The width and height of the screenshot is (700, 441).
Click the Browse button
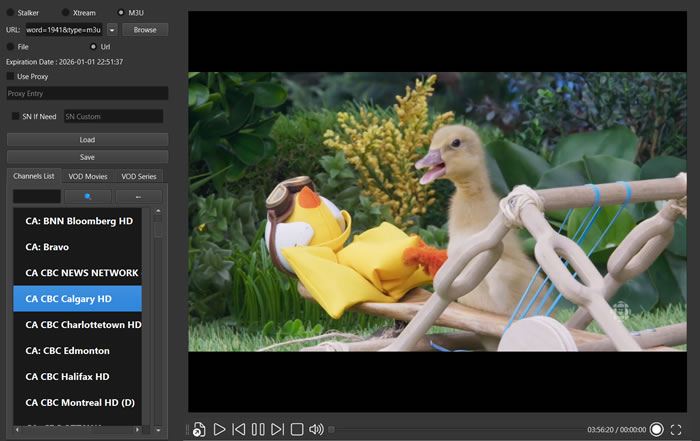[145, 30]
